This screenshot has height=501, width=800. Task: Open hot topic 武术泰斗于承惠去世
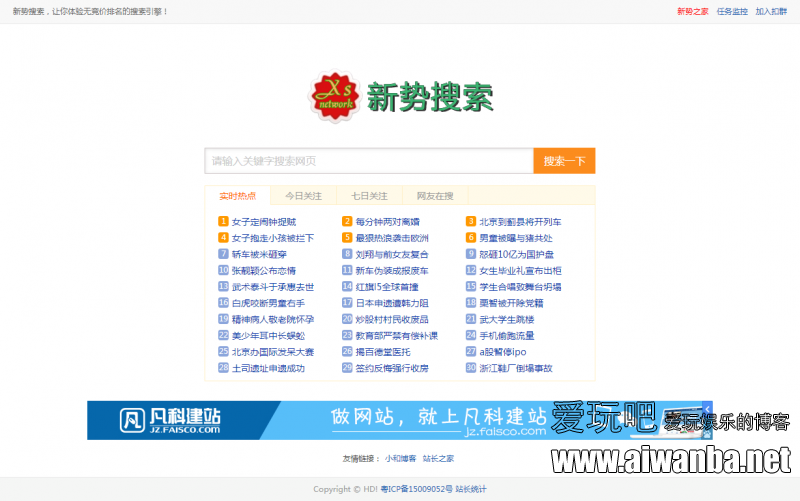tap(273, 287)
